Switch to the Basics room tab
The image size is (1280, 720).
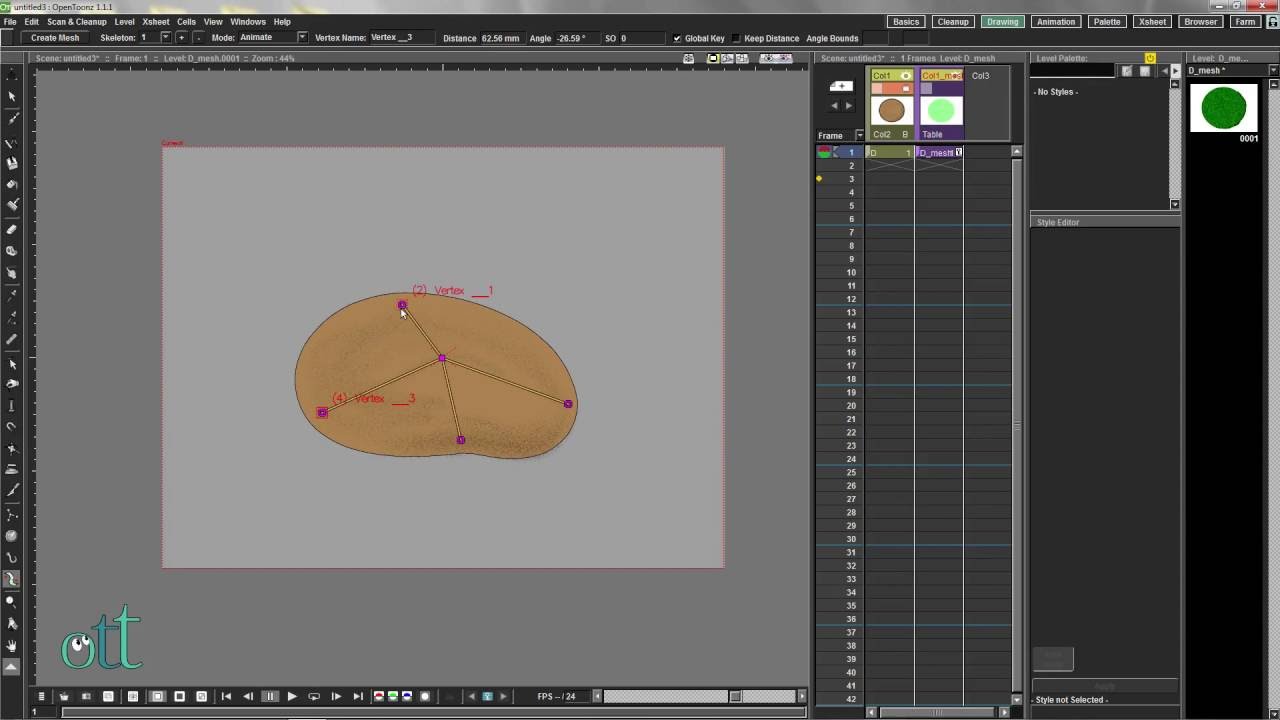pyautogui.click(x=906, y=22)
